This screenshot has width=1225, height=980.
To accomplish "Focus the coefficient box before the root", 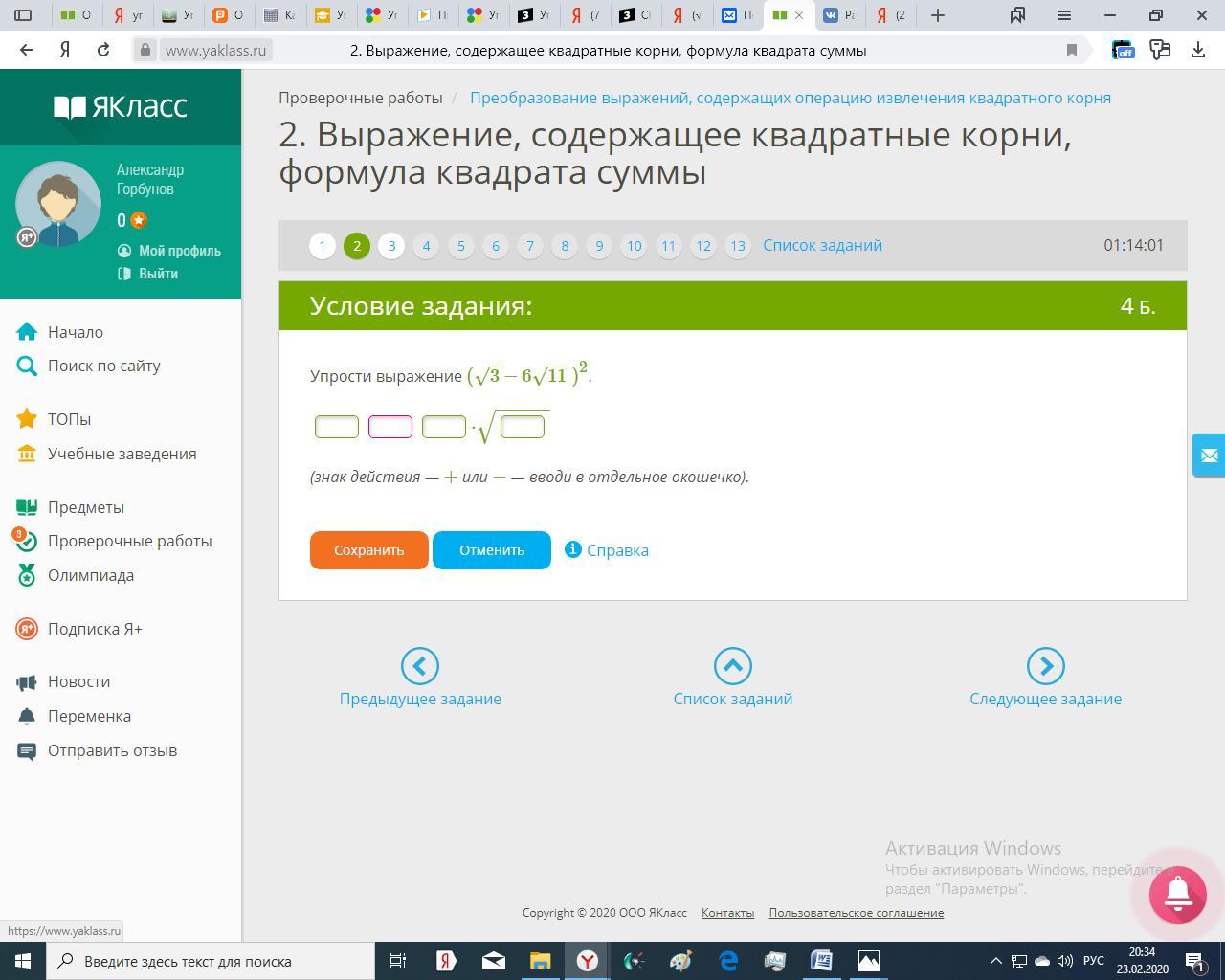I will (x=444, y=427).
